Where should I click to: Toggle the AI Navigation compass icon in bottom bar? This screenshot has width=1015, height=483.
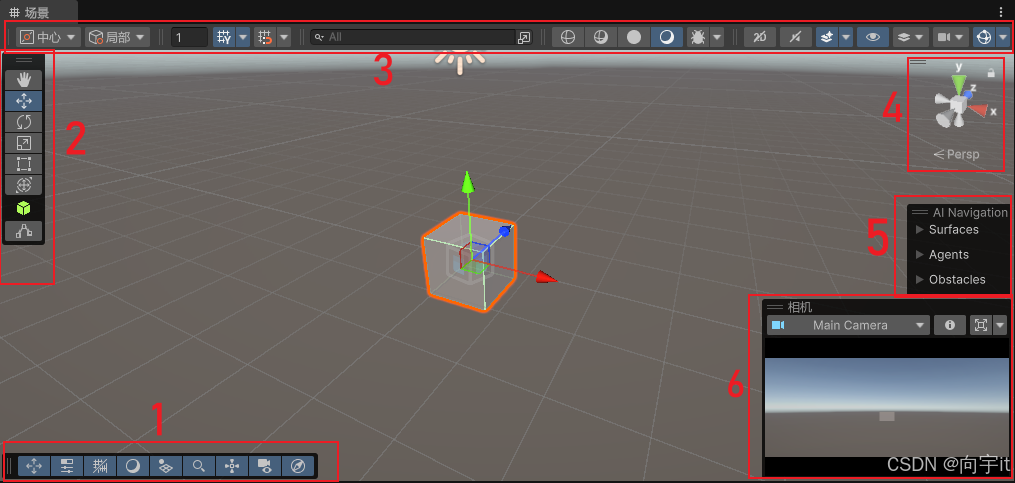pos(298,466)
